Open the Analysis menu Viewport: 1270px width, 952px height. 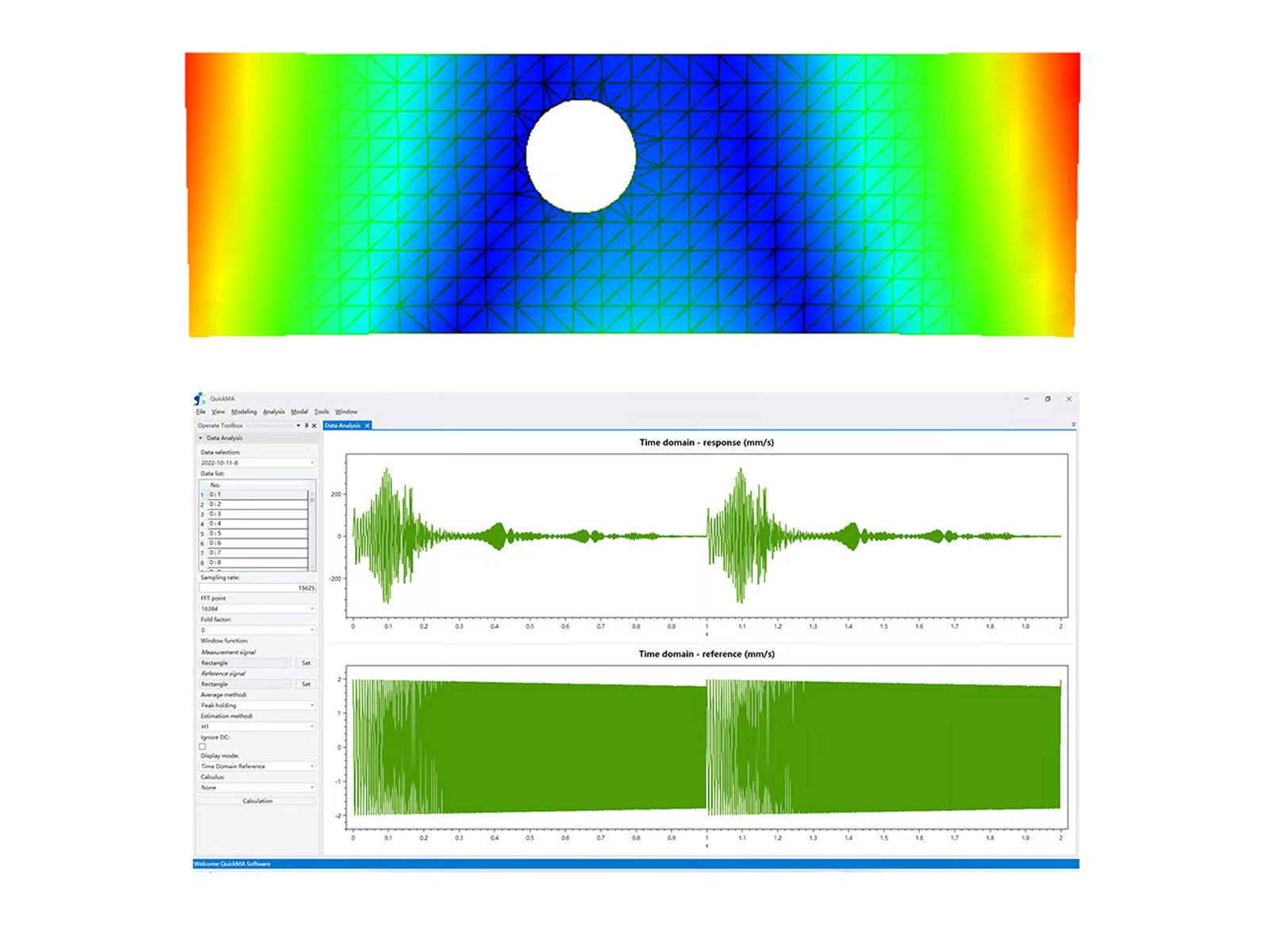[x=274, y=412]
